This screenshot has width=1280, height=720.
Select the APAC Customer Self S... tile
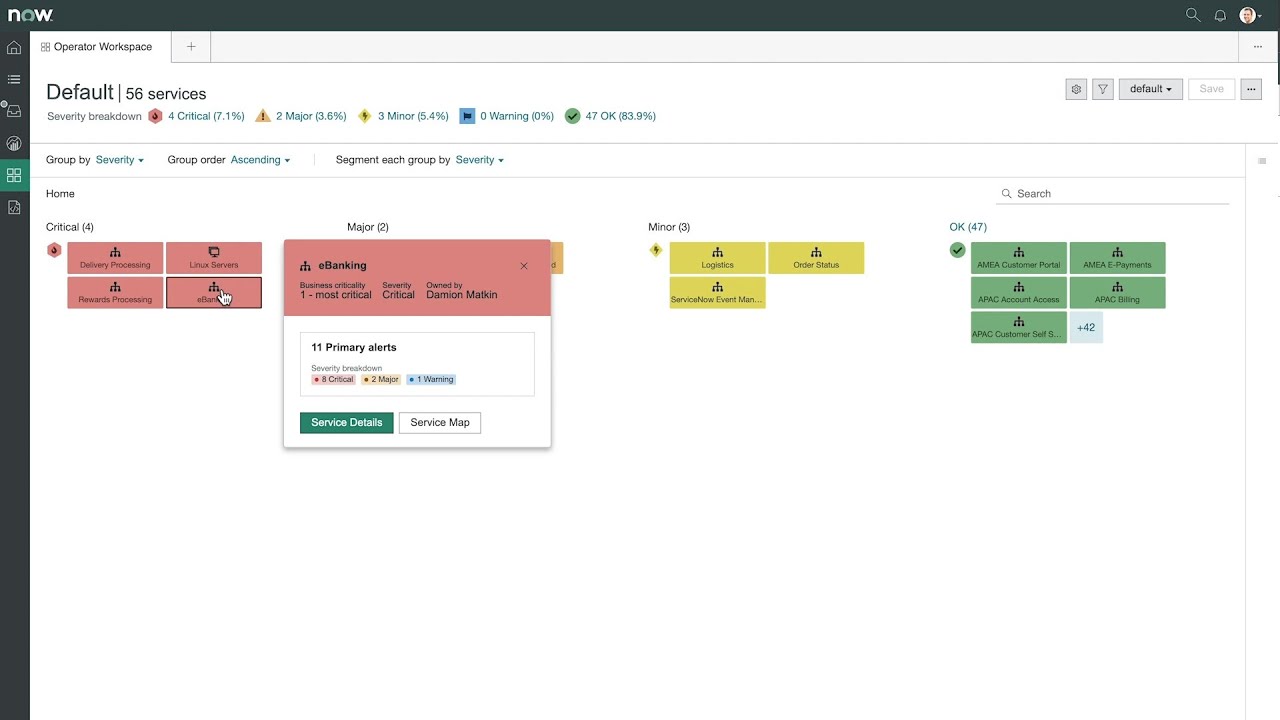(1019, 327)
